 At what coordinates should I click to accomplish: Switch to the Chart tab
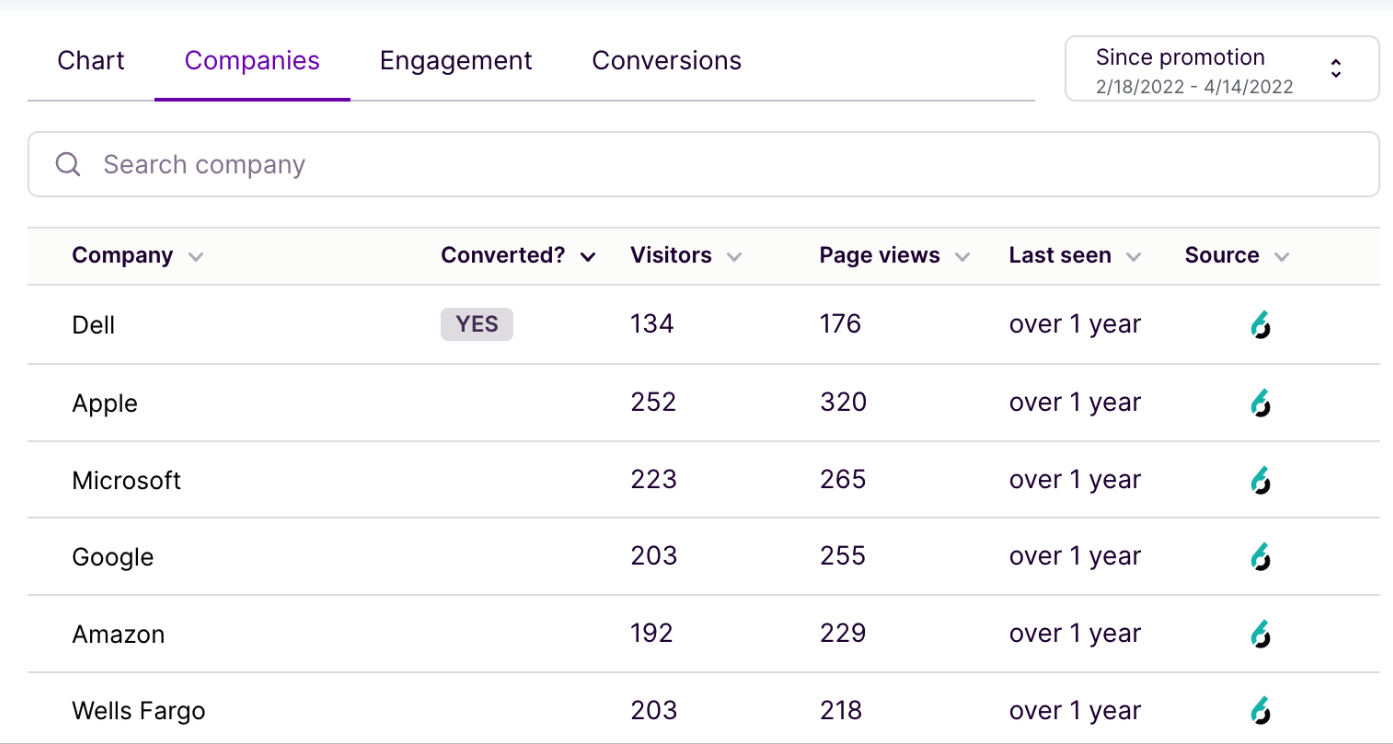pos(91,61)
